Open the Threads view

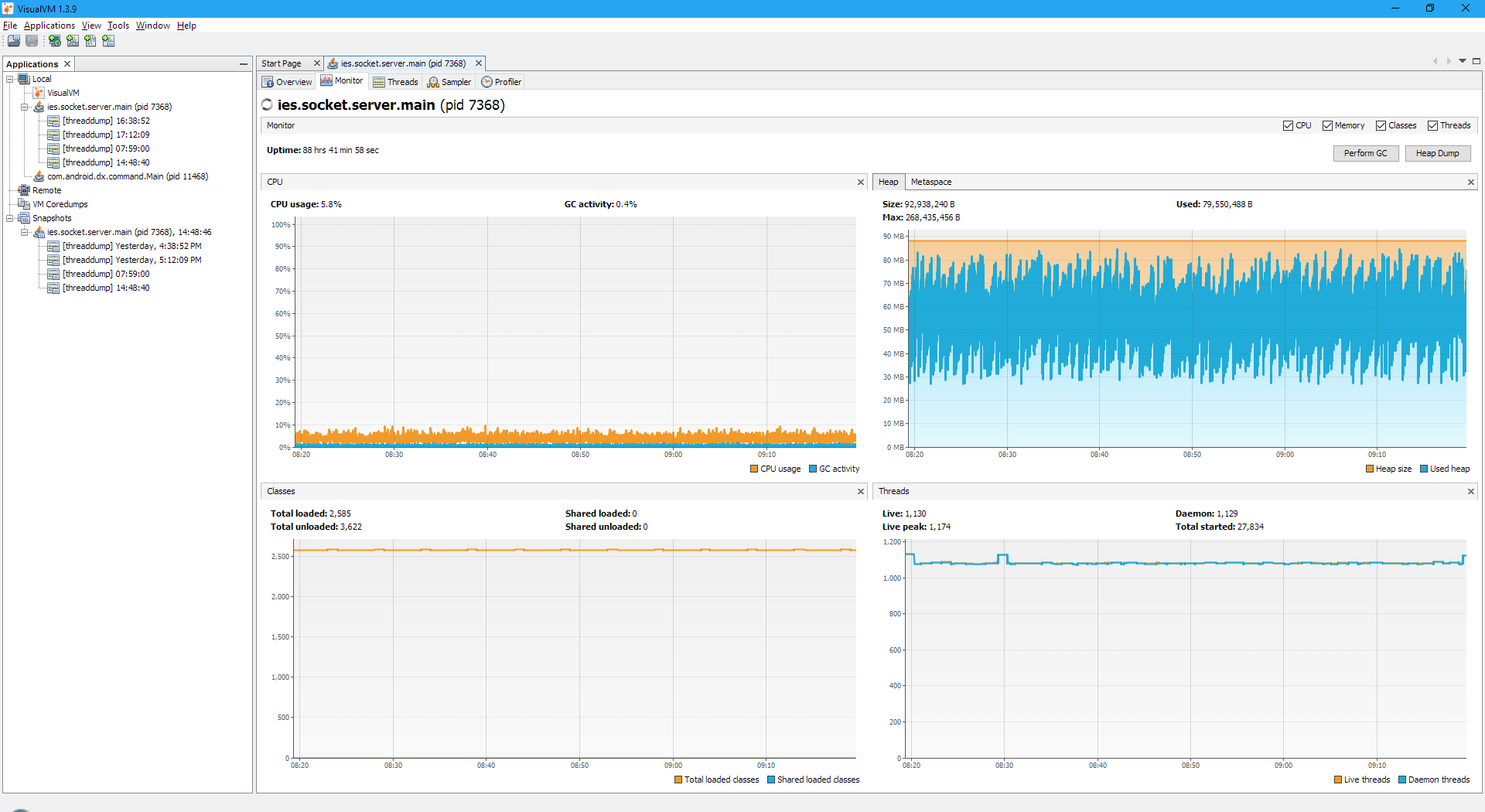pyautogui.click(x=395, y=81)
